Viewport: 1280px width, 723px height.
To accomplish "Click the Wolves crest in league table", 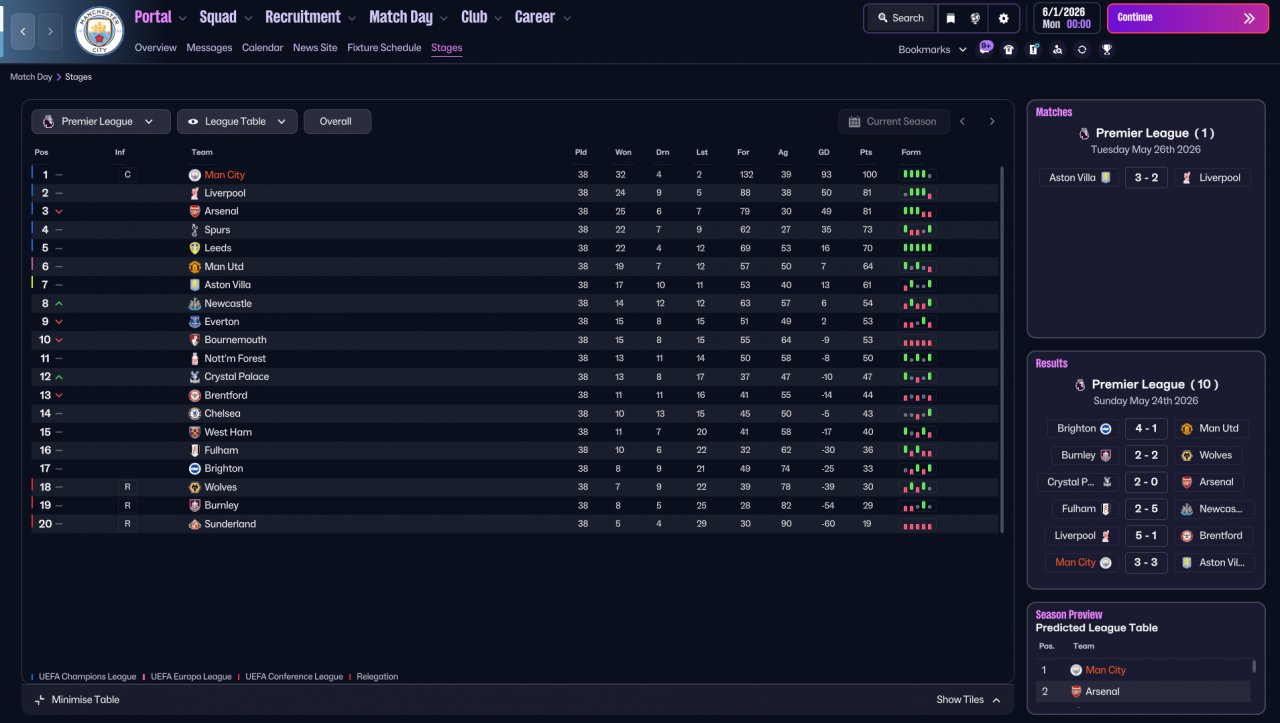I will (x=195, y=487).
